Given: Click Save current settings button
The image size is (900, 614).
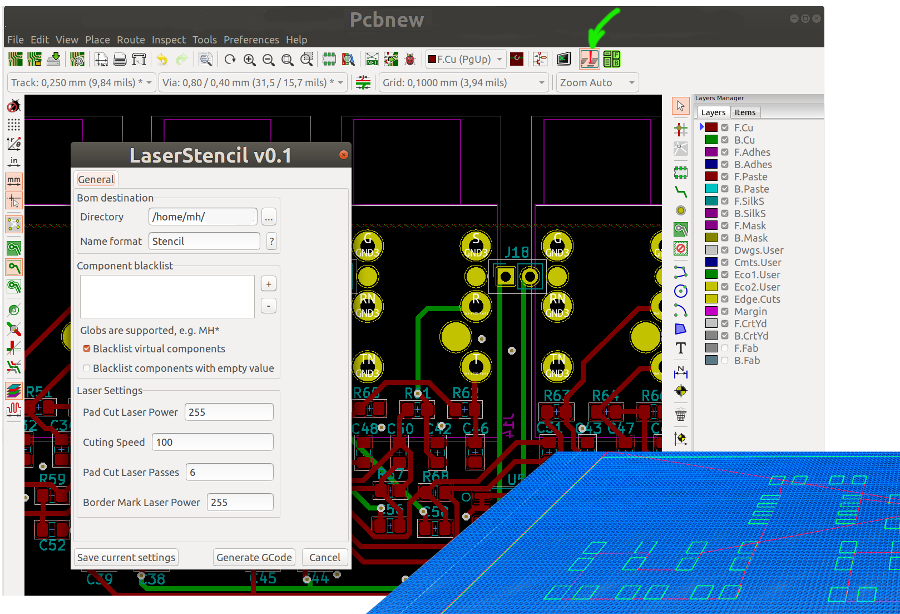Looking at the screenshot, I should (x=126, y=557).
